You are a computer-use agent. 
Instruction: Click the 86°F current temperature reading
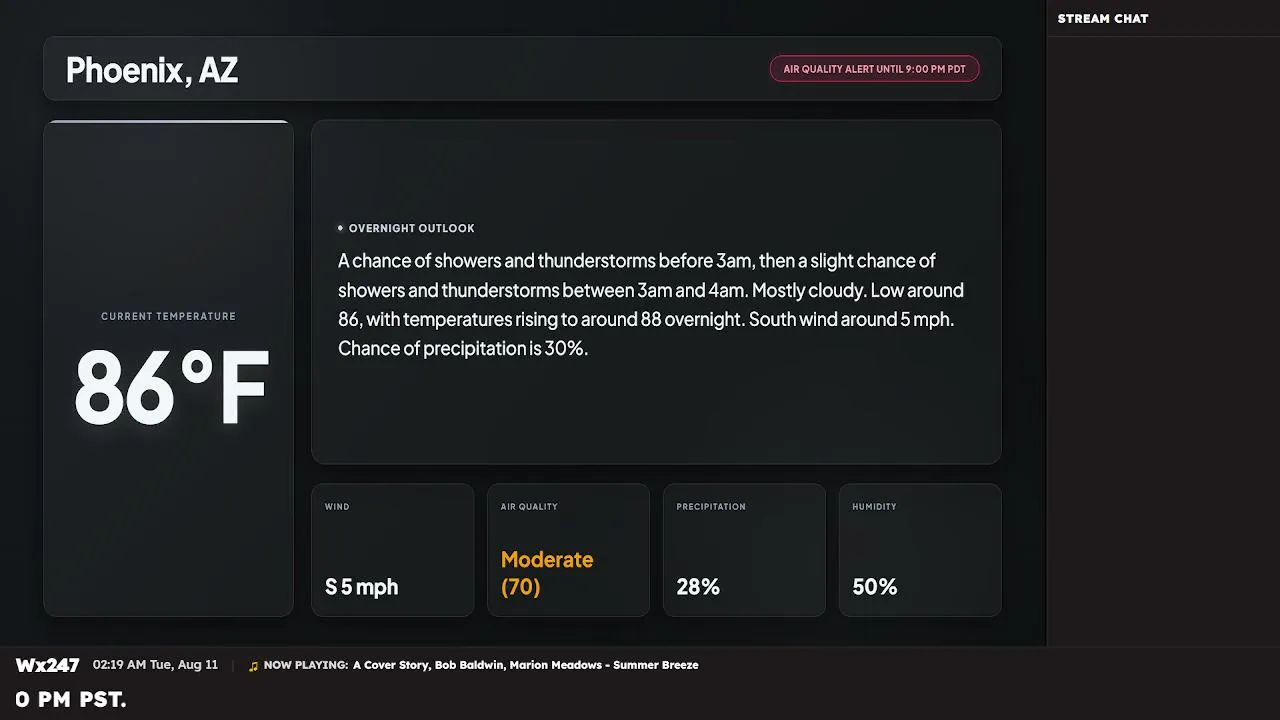coord(172,388)
